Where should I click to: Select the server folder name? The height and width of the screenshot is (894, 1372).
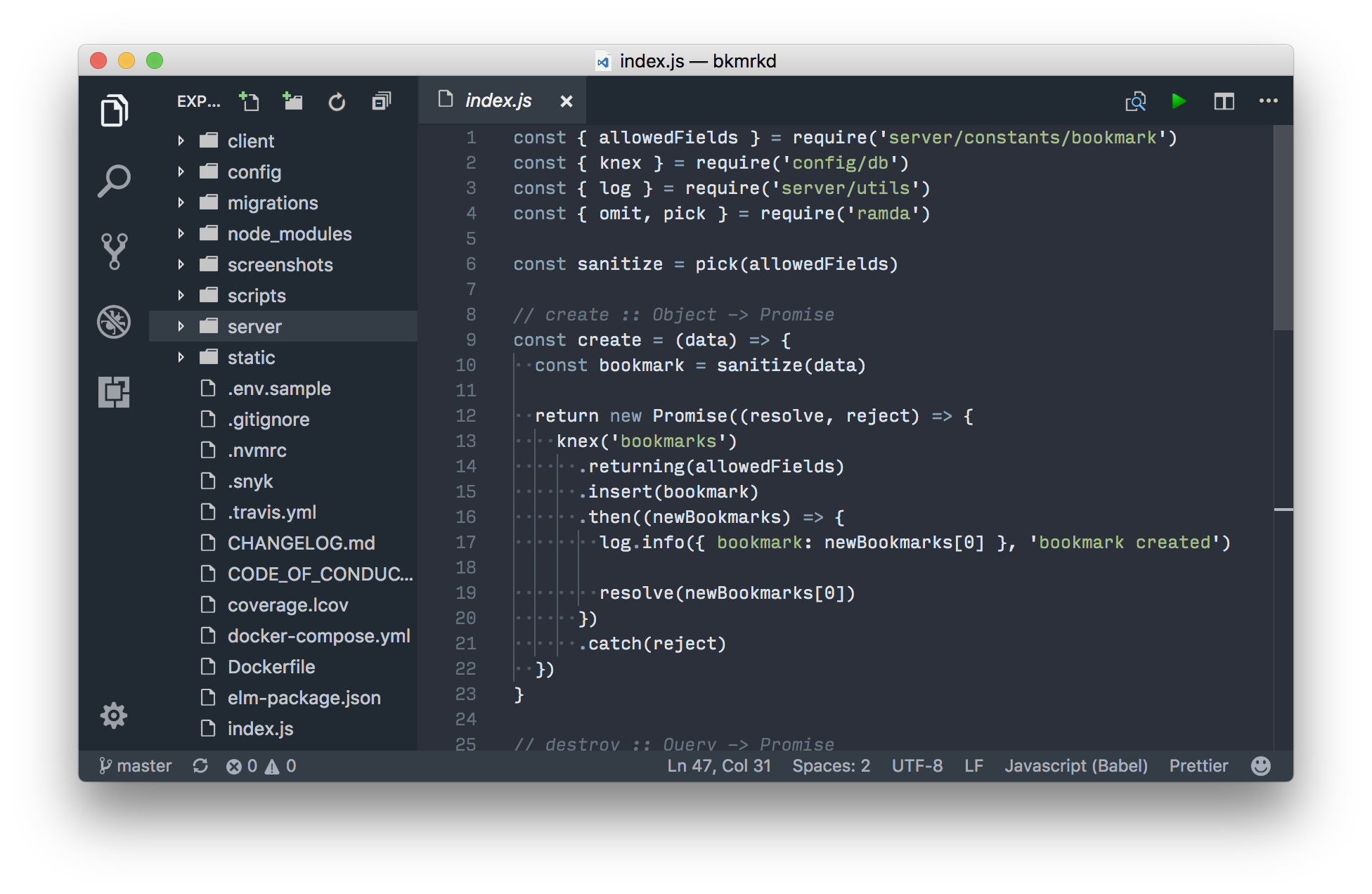[254, 326]
